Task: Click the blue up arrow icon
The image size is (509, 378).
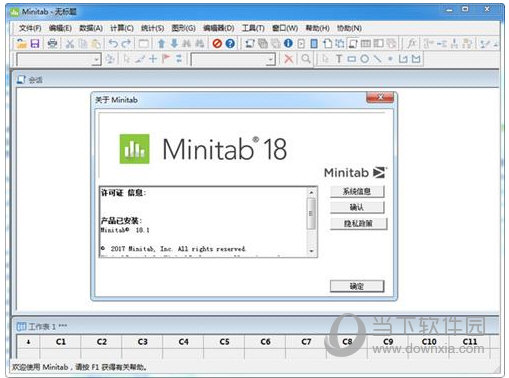Action: pos(162,43)
